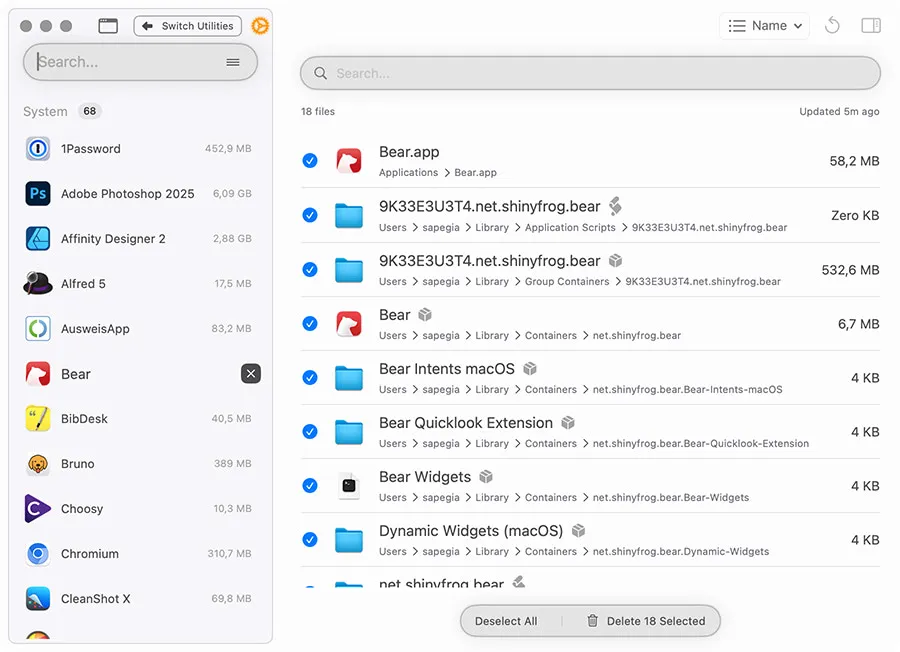Open the sidebar search filter menu

(x=233, y=61)
